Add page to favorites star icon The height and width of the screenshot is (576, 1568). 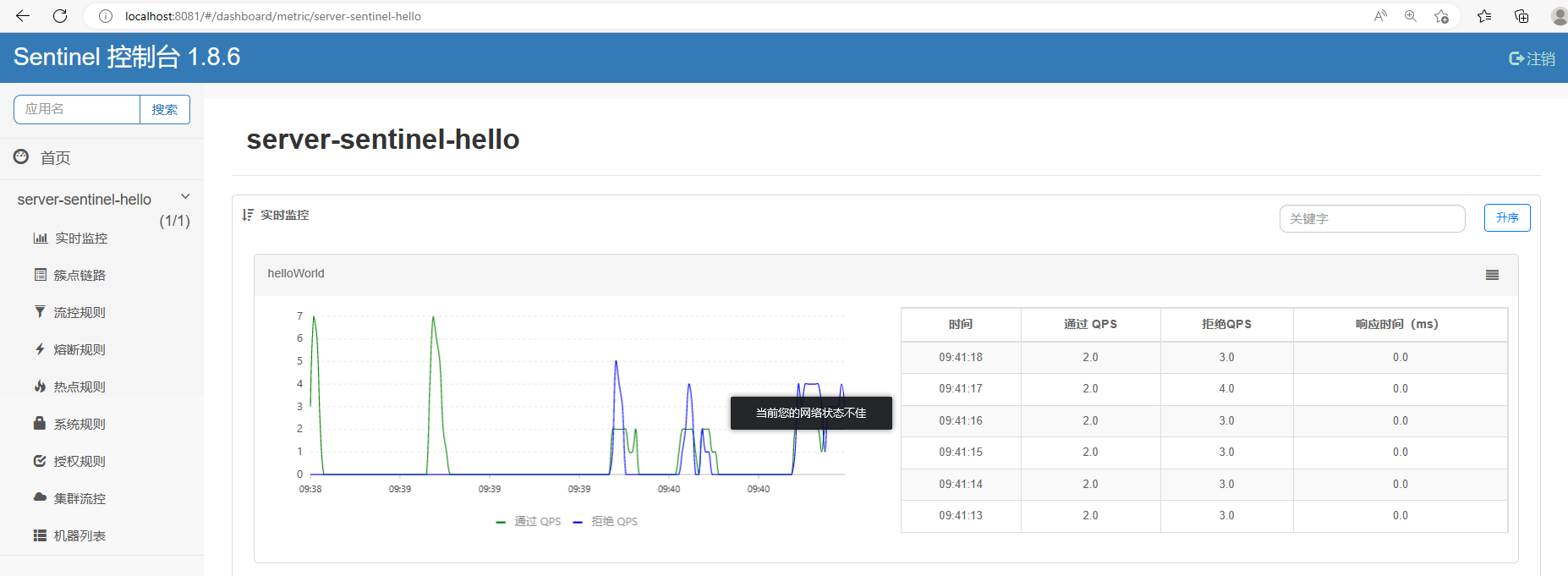coord(1442,16)
